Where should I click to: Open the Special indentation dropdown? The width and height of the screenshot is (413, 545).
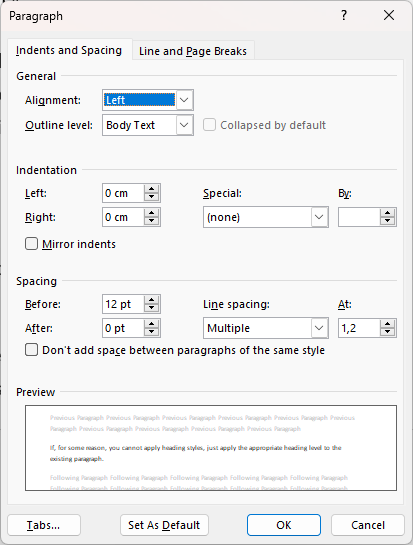(266, 217)
